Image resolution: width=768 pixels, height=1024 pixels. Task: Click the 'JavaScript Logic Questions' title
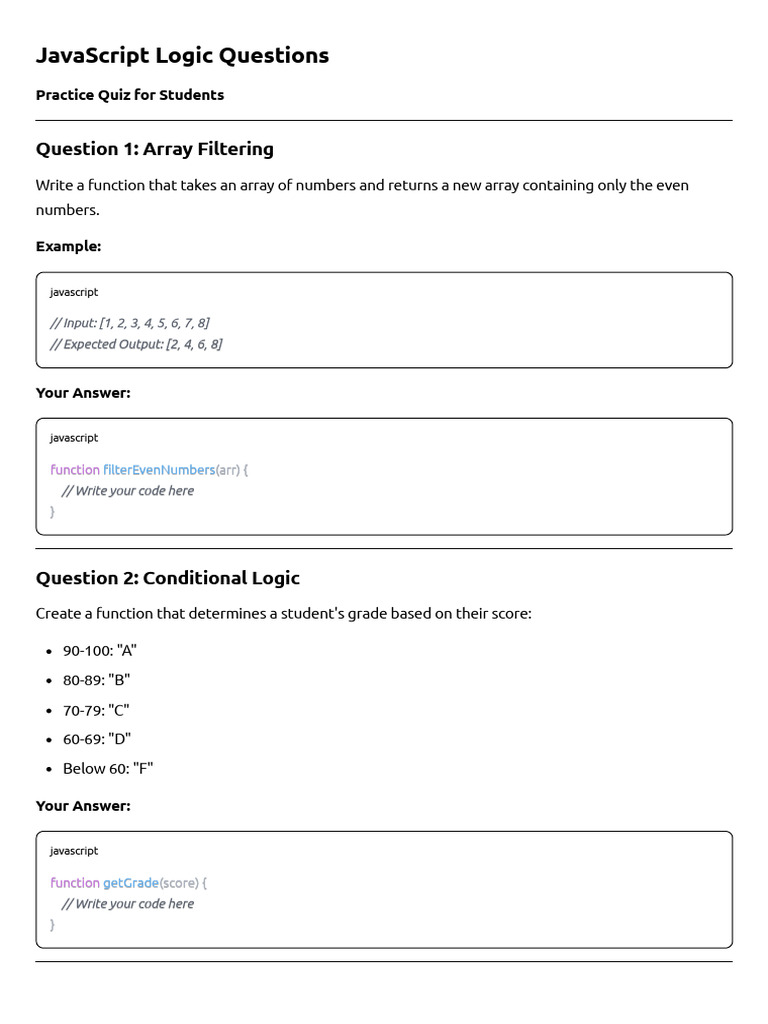[182, 56]
